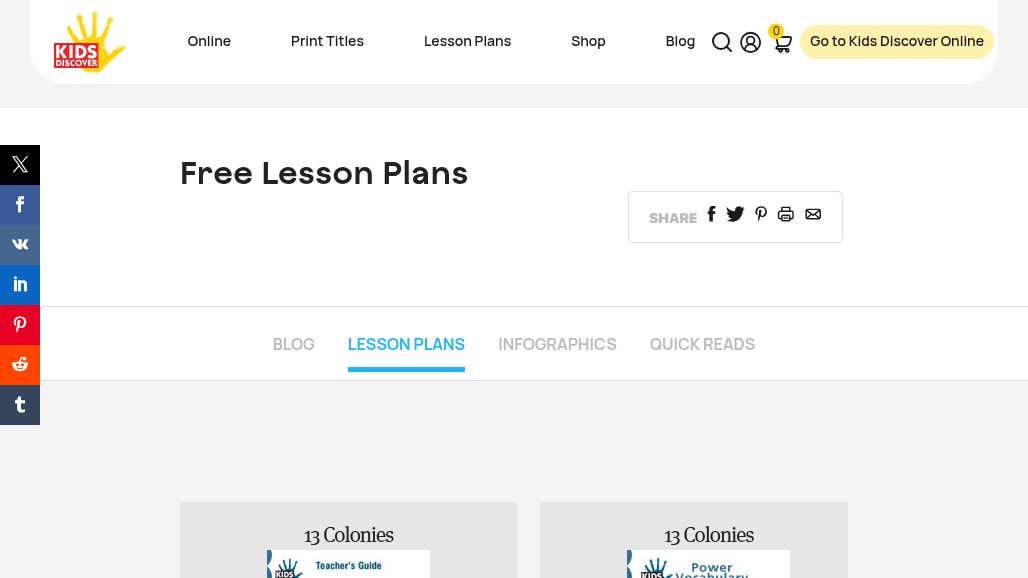Share on X via left sidebar
The width and height of the screenshot is (1028, 578).
click(x=20, y=164)
